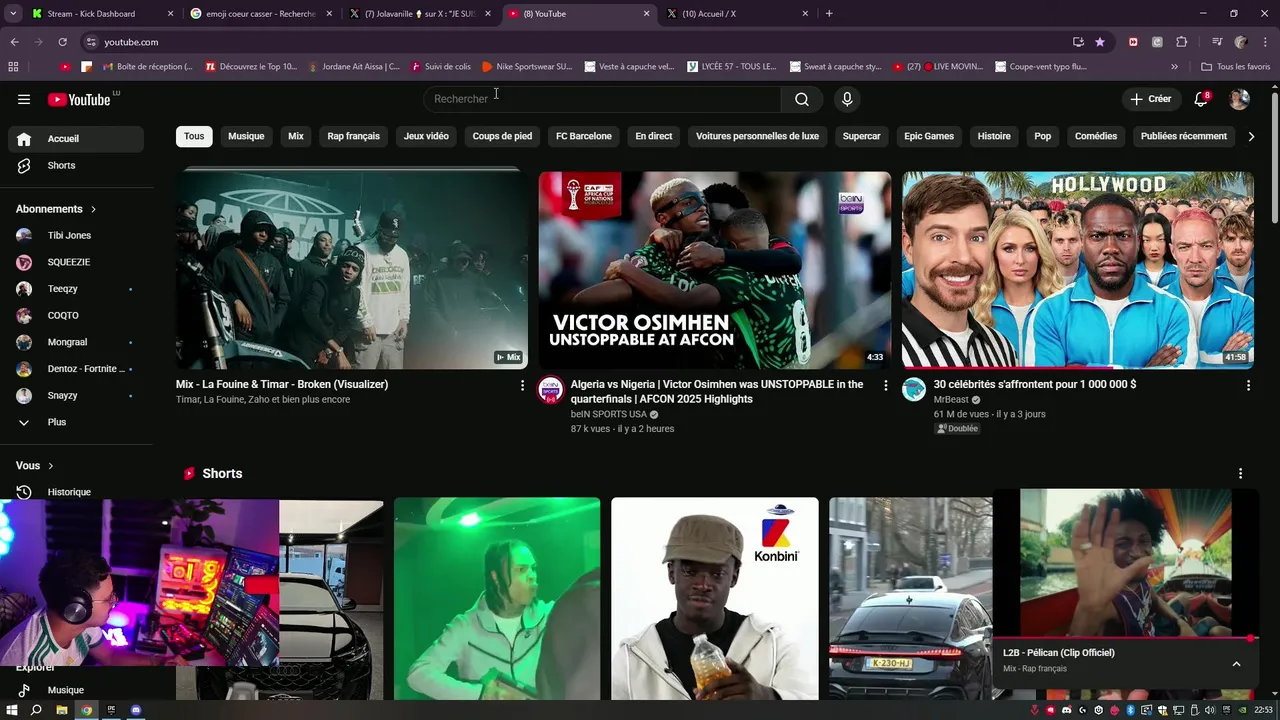Open the Tibi Jones subscription

(76, 236)
